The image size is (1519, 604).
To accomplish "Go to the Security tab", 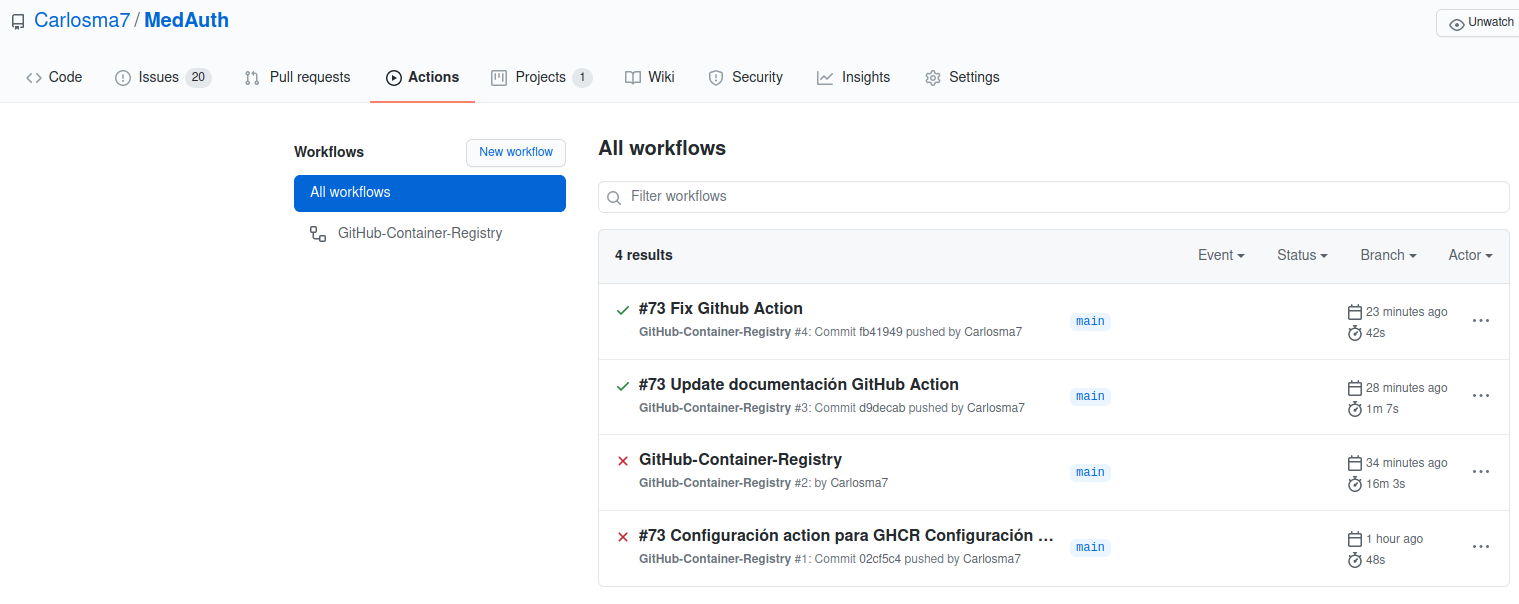I will tap(745, 77).
